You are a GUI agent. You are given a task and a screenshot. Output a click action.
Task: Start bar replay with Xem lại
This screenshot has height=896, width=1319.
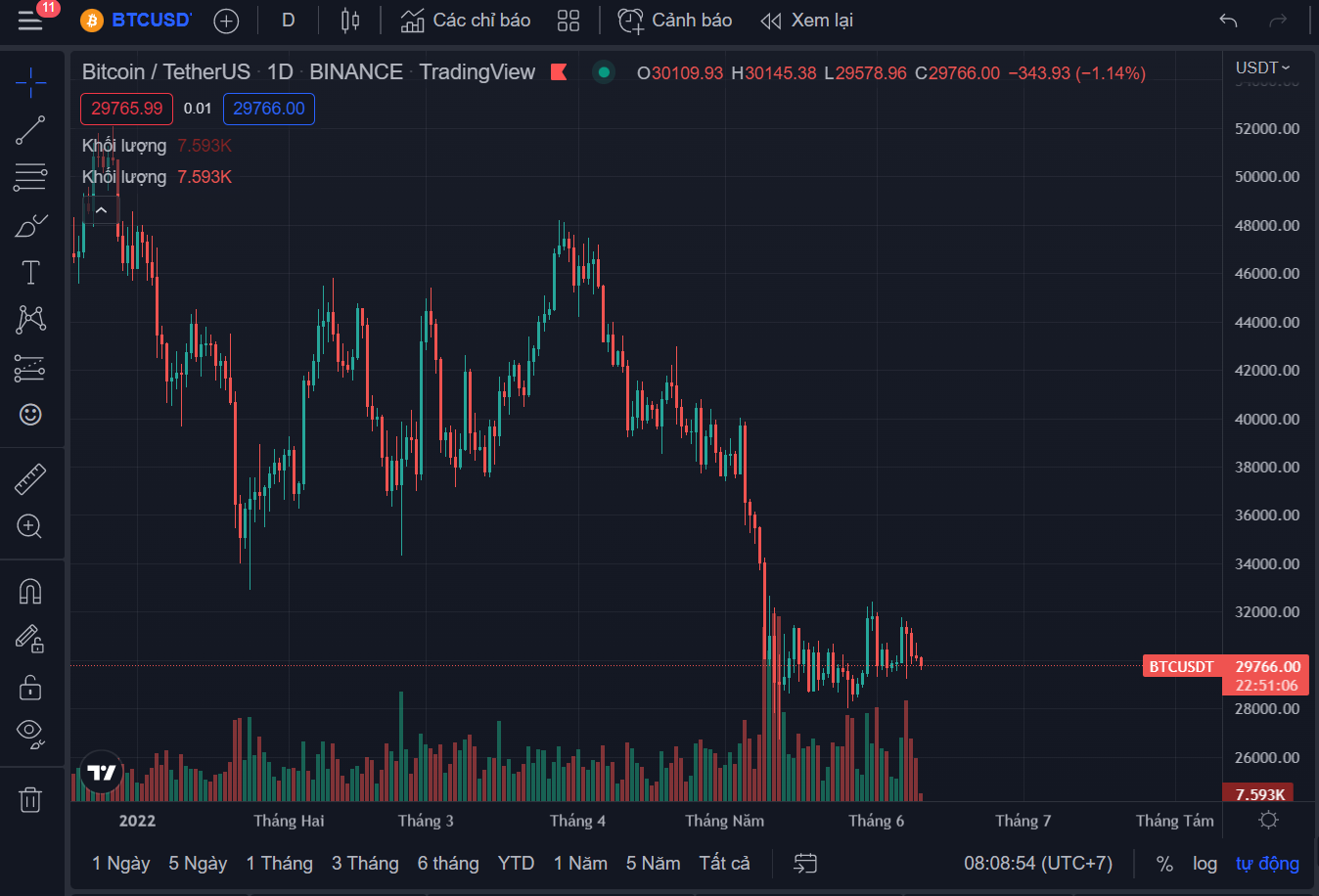pyautogui.click(x=807, y=20)
